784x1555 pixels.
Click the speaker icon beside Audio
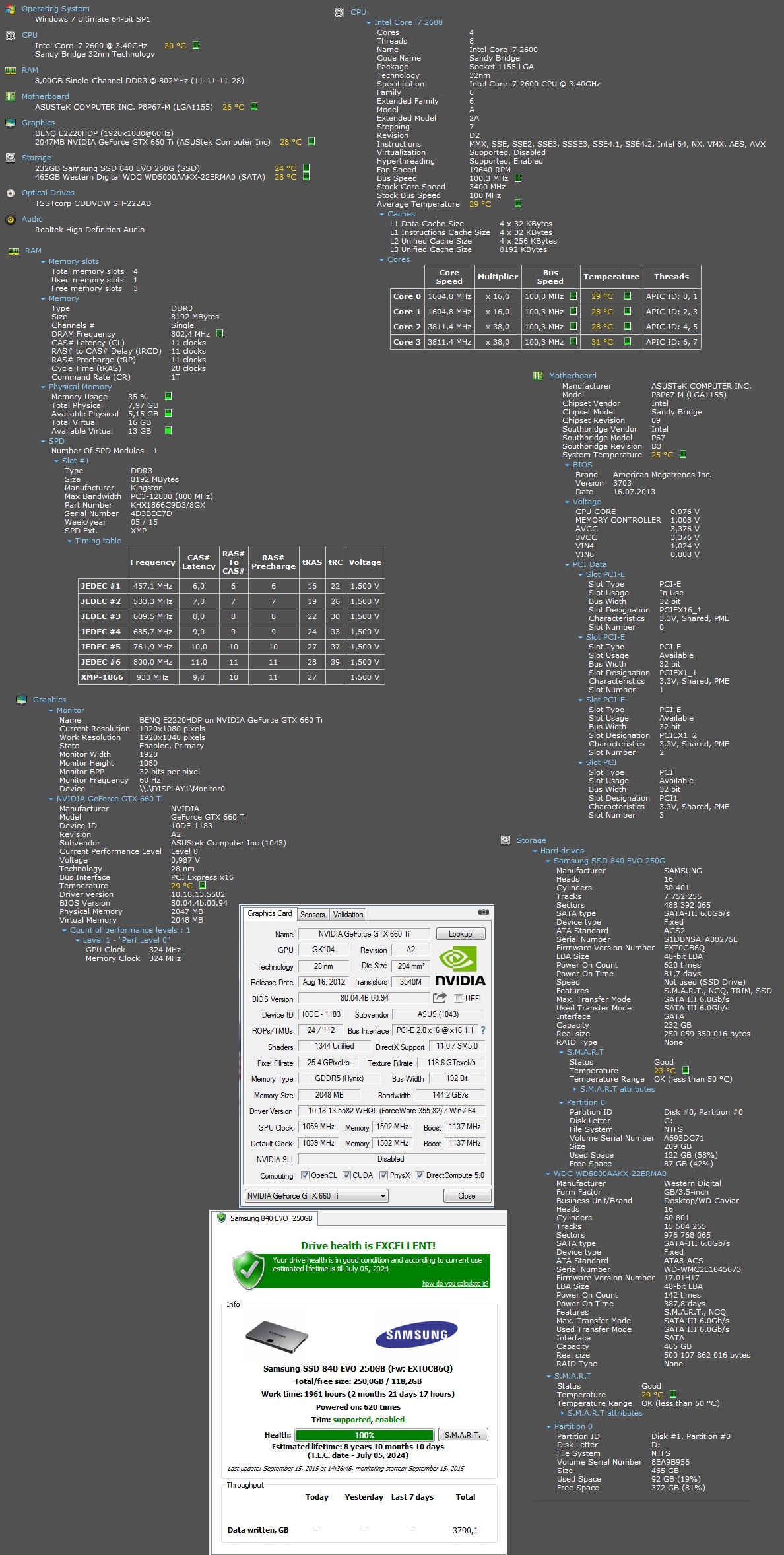(x=10, y=220)
